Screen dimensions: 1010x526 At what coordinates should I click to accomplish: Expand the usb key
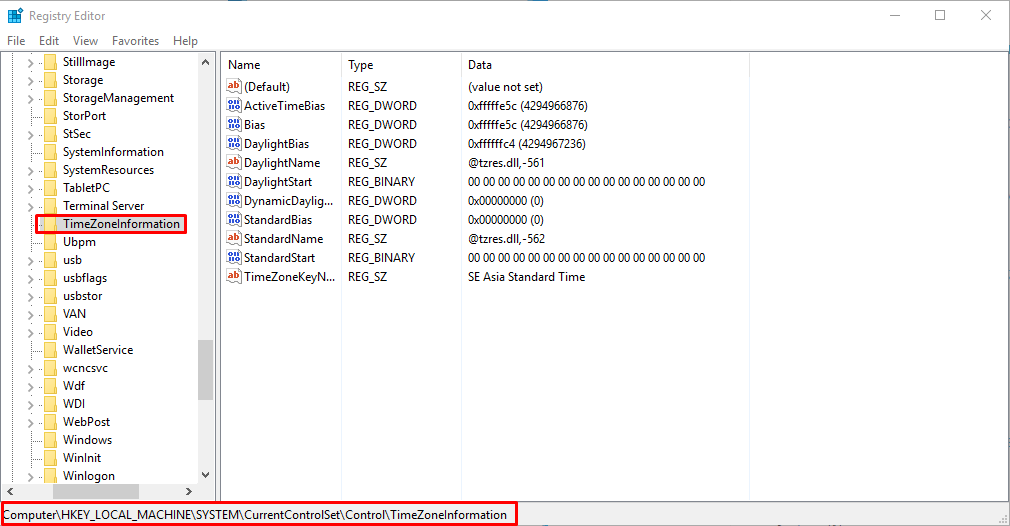pyautogui.click(x=30, y=261)
